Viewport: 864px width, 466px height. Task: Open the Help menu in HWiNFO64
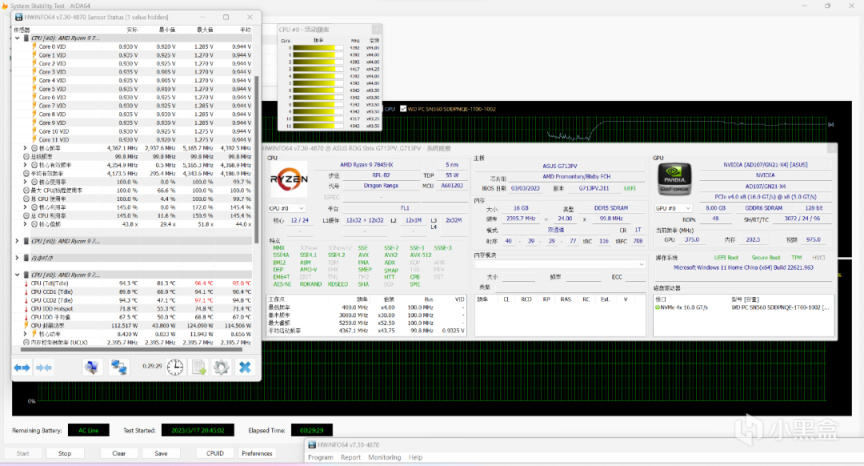415,457
